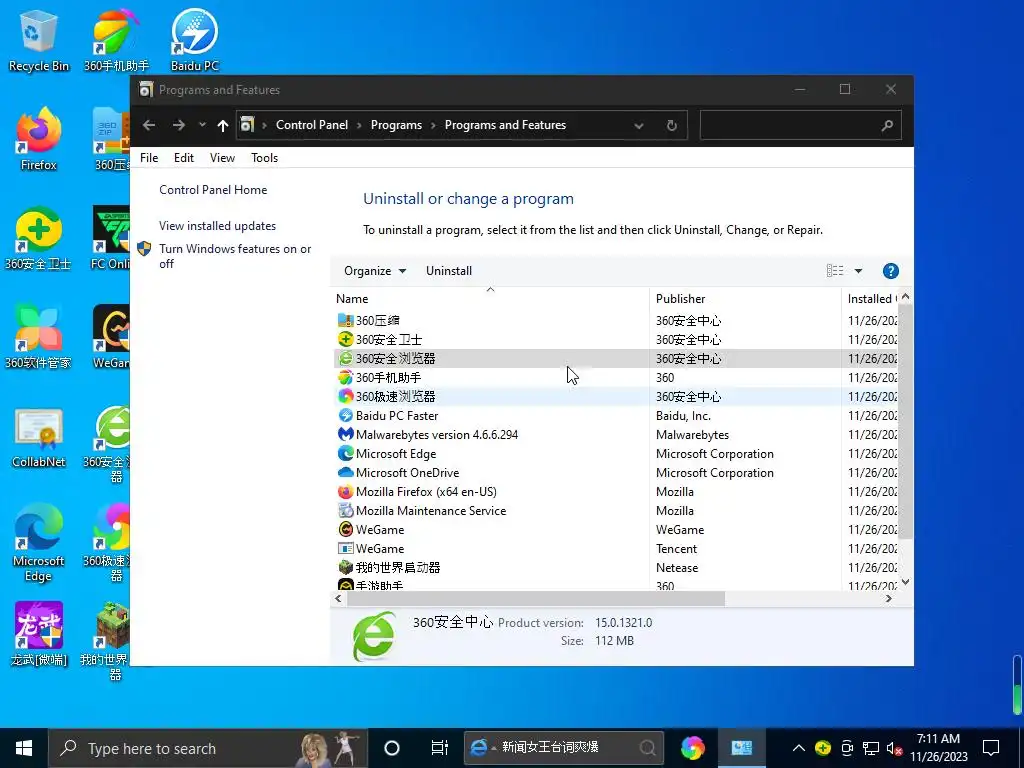Open Task View on taskbar
The width and height of the screenshot is (1024, 768).
440,748
